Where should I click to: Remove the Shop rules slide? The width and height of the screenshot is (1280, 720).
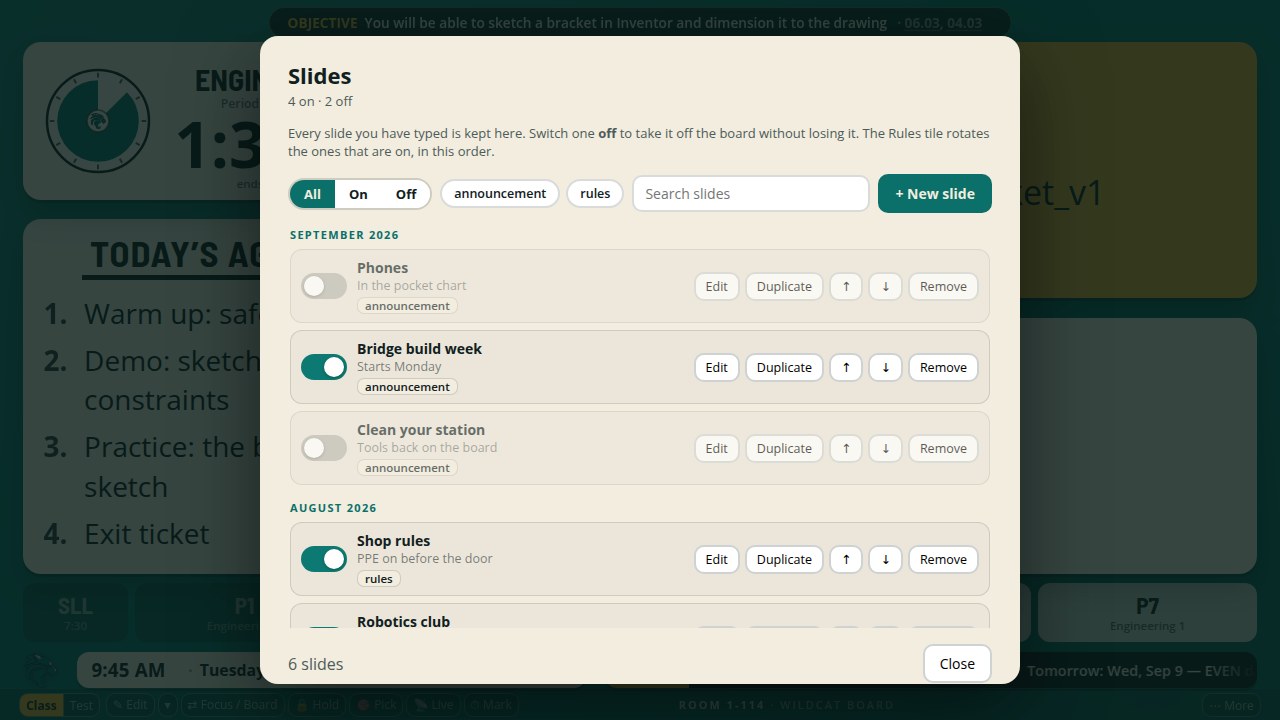click(943, 559)
